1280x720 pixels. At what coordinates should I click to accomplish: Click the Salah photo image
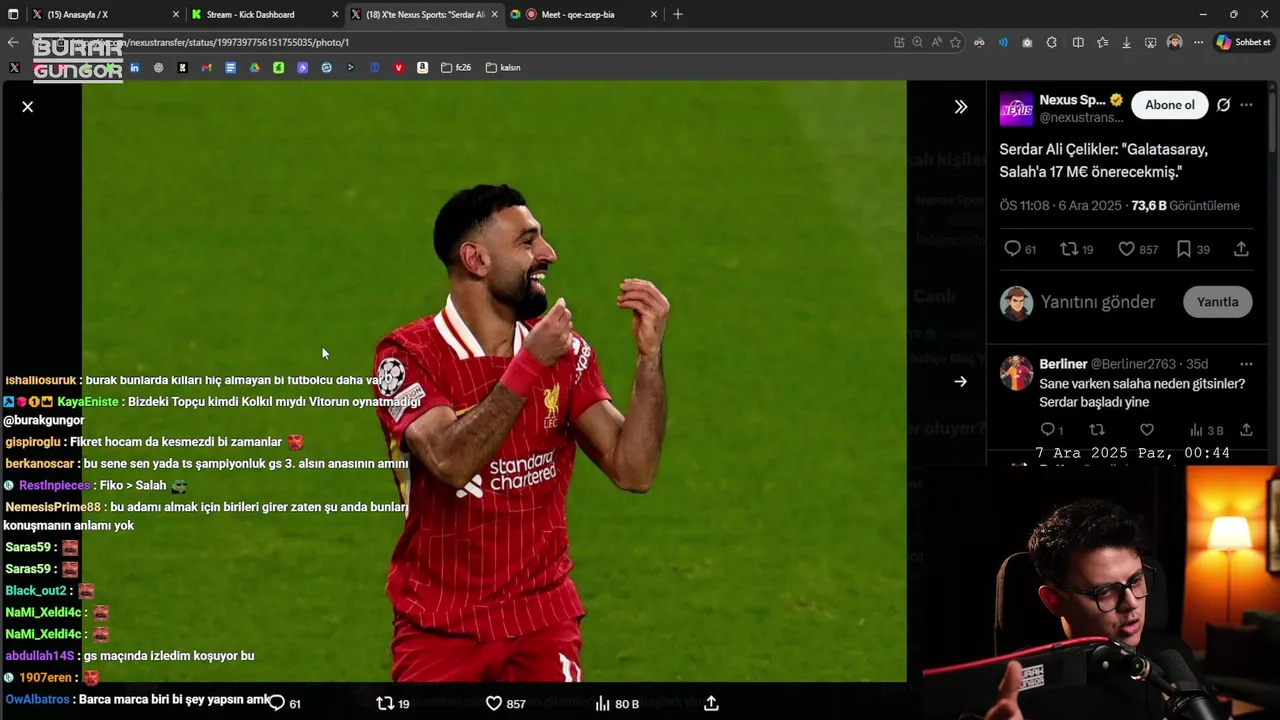coord(494,381)
